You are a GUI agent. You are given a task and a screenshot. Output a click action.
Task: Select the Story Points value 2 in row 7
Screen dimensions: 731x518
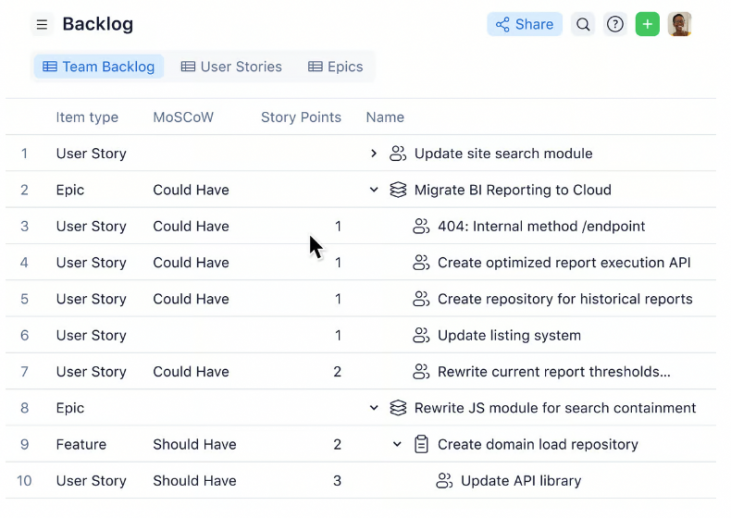(337, 372)
